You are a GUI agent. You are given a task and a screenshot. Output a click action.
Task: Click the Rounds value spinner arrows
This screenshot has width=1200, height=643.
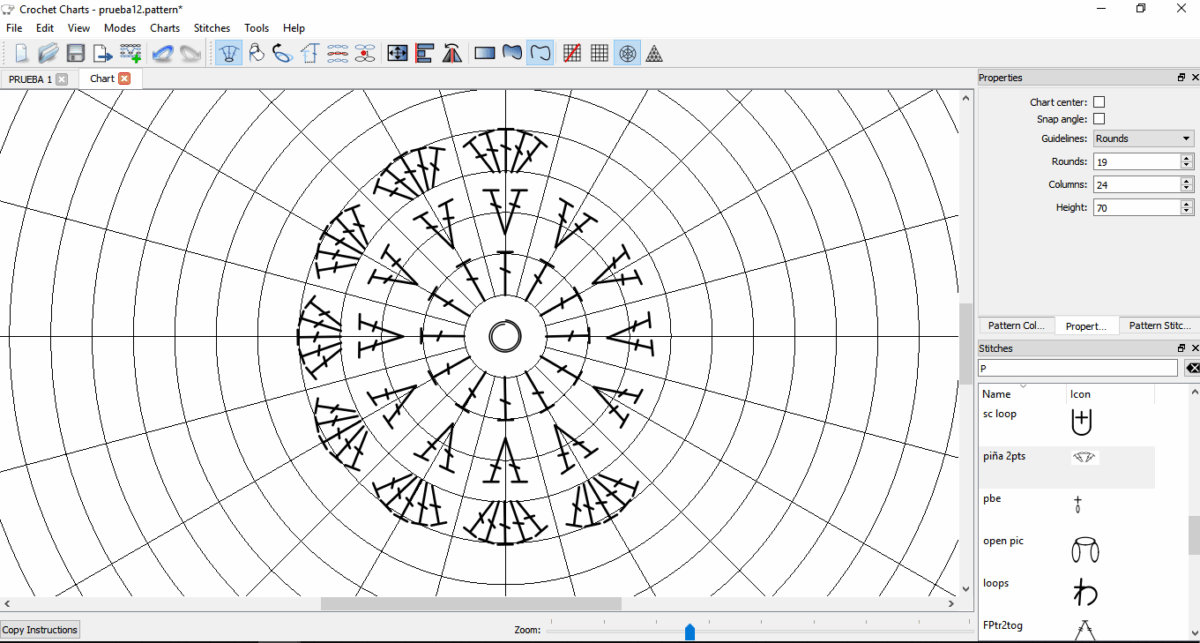(x=1187, y=162)
